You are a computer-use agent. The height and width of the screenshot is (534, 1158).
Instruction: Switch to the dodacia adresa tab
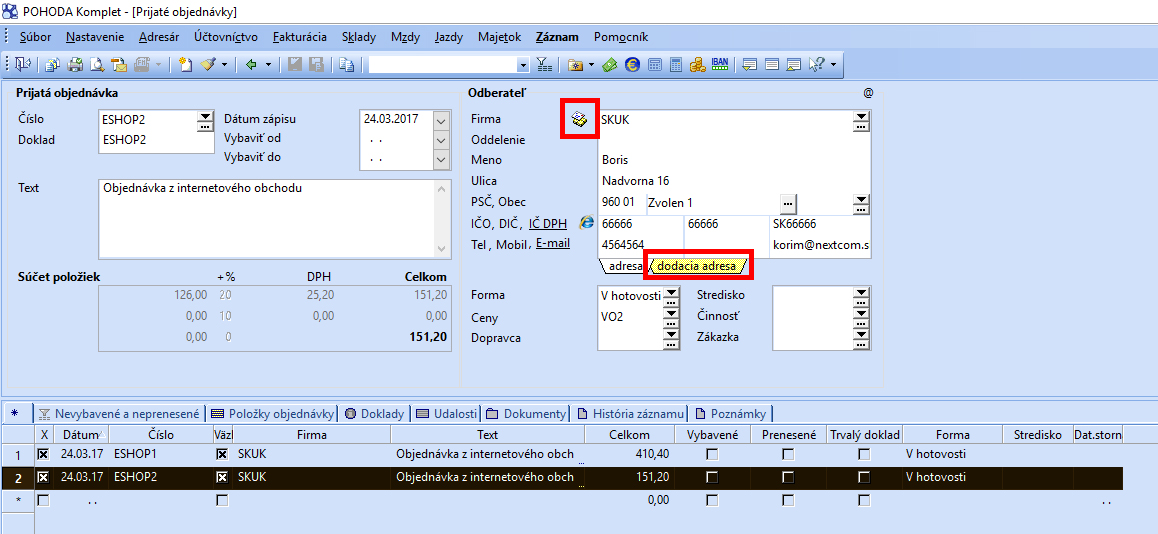(697, 266)
